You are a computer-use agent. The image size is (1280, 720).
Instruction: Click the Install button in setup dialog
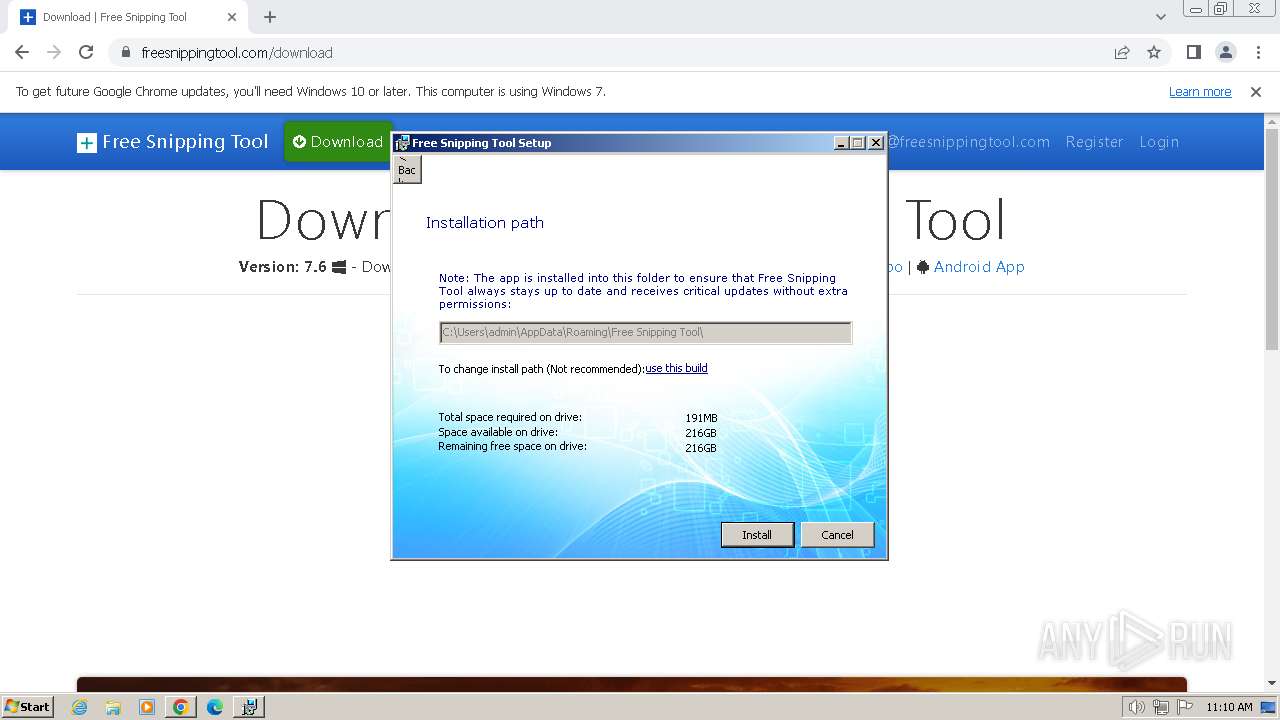tap(757, 535)
